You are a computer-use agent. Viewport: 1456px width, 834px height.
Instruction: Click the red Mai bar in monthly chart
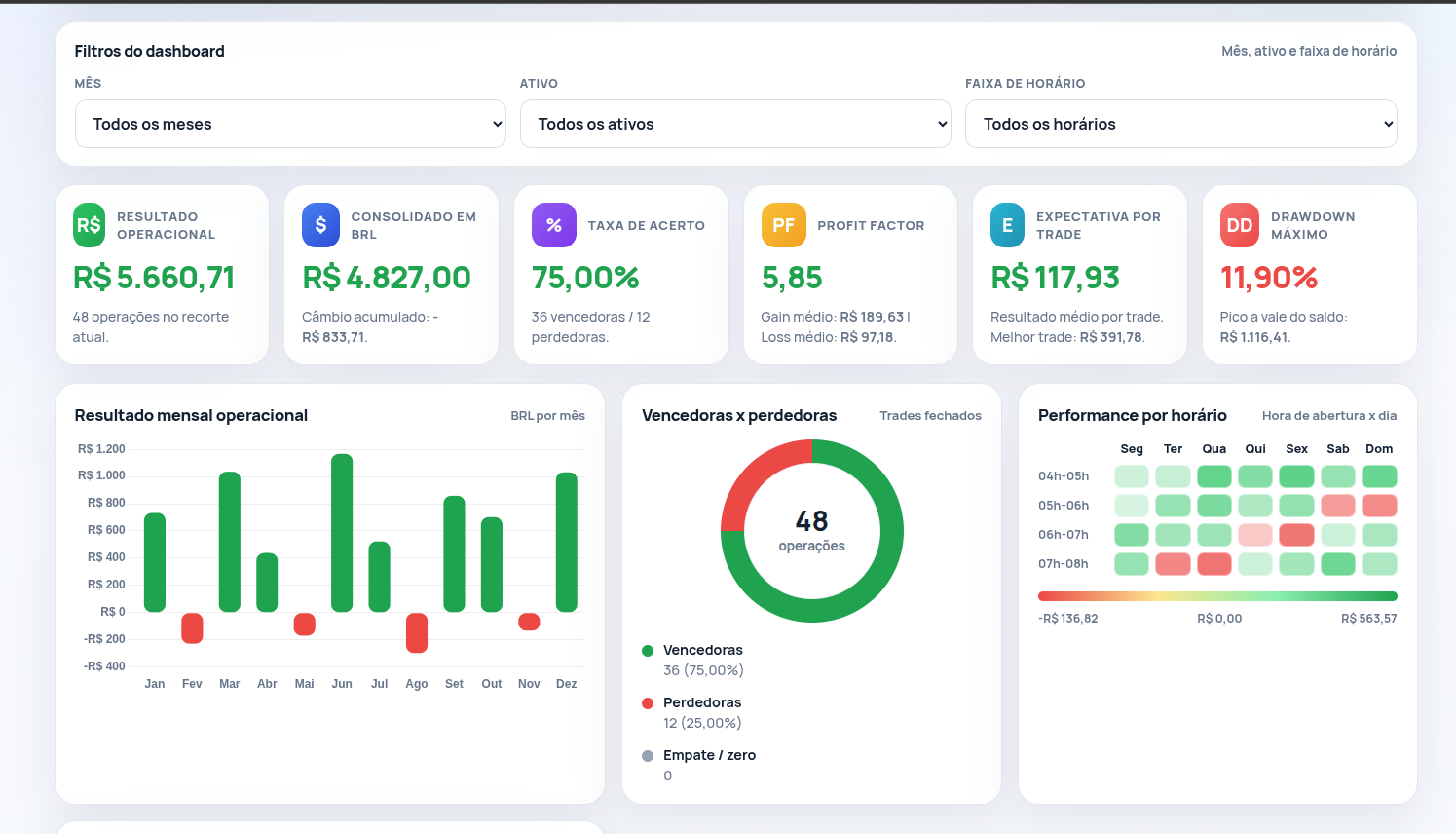(x=305, y=624)
